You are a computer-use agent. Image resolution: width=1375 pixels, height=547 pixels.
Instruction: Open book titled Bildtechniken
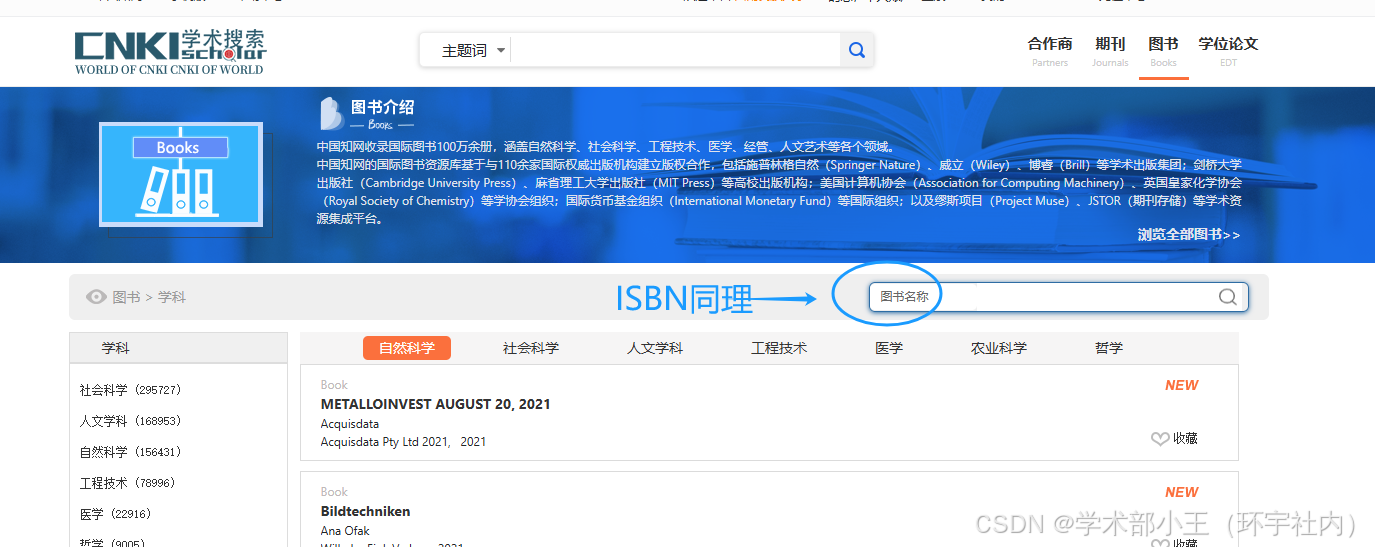(x=365, y=511)
